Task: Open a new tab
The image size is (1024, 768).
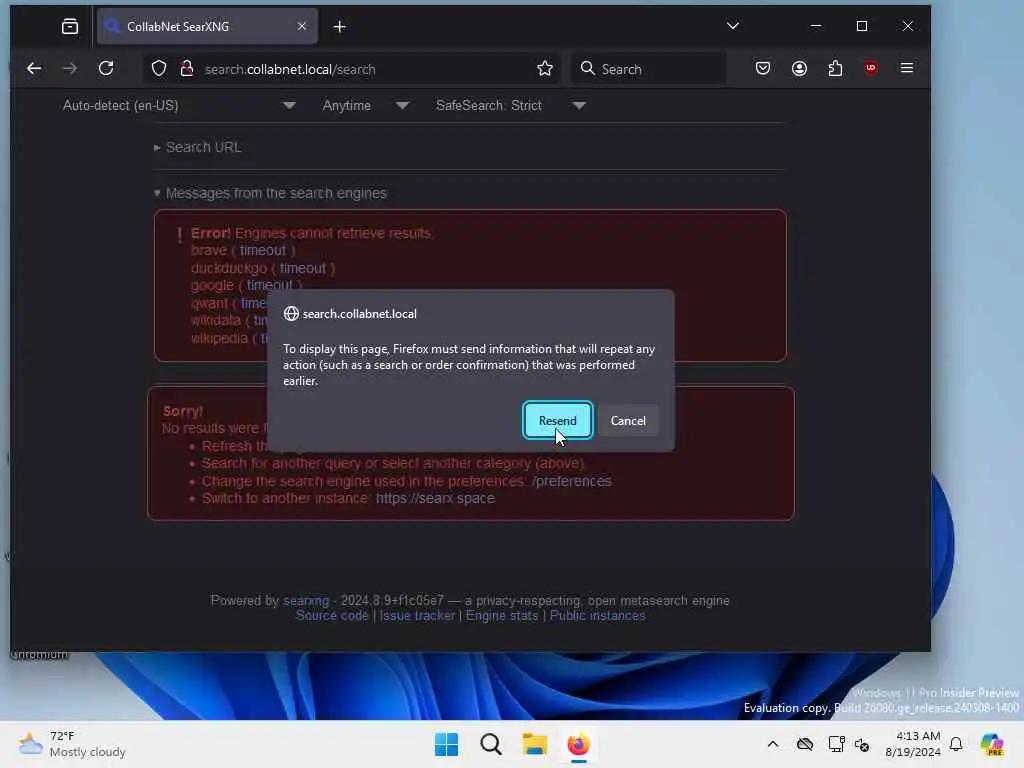Action: point(340,27)
